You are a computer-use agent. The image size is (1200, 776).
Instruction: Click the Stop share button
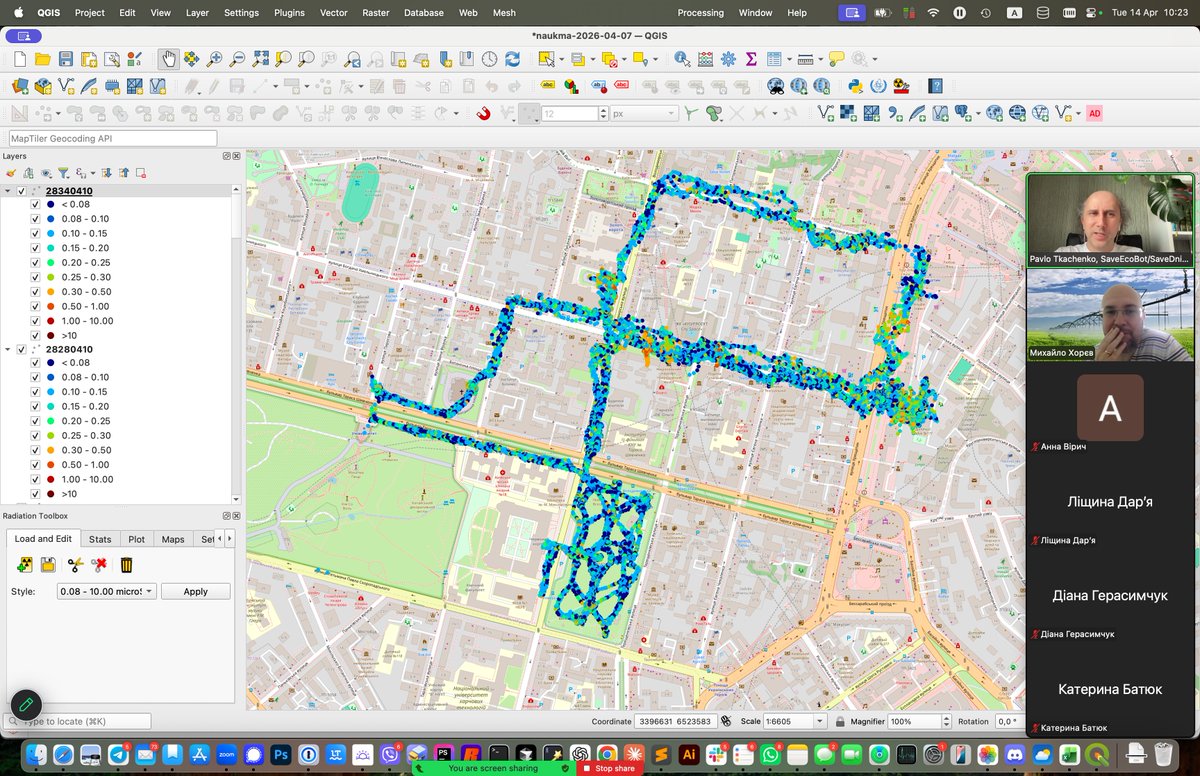[610, 768]
